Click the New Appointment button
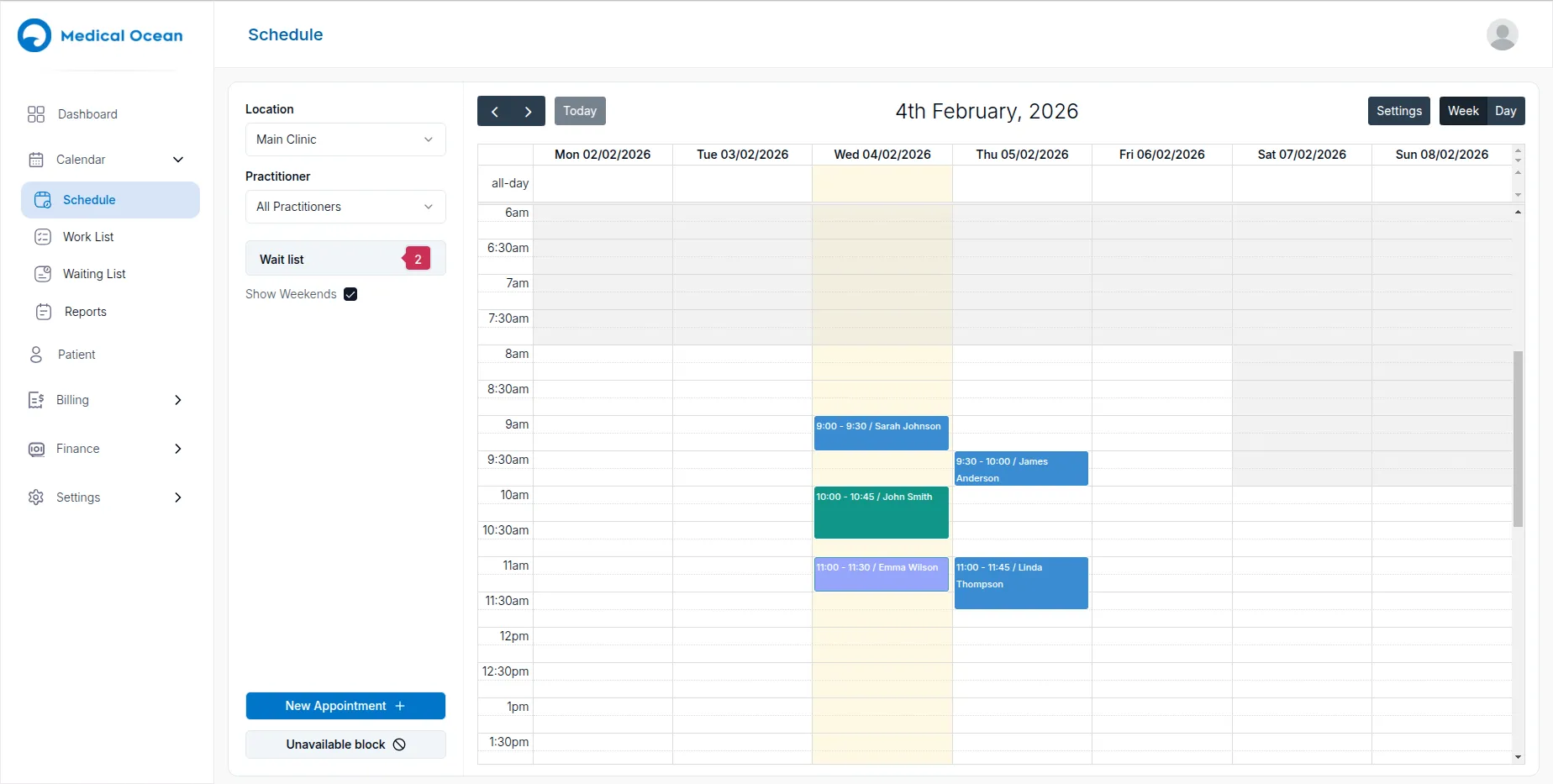This screenshot has width=1553, height=784. [x=345, y=706]
